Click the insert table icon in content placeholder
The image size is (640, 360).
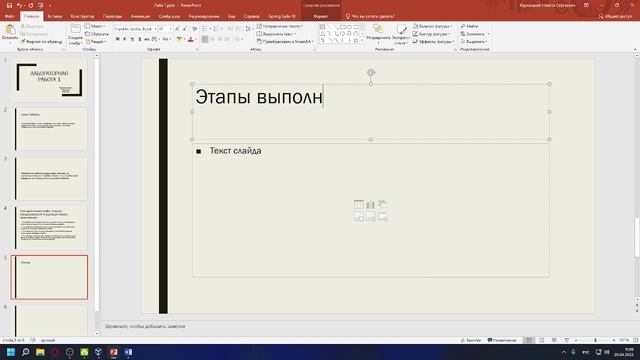[x=358, y=204]
